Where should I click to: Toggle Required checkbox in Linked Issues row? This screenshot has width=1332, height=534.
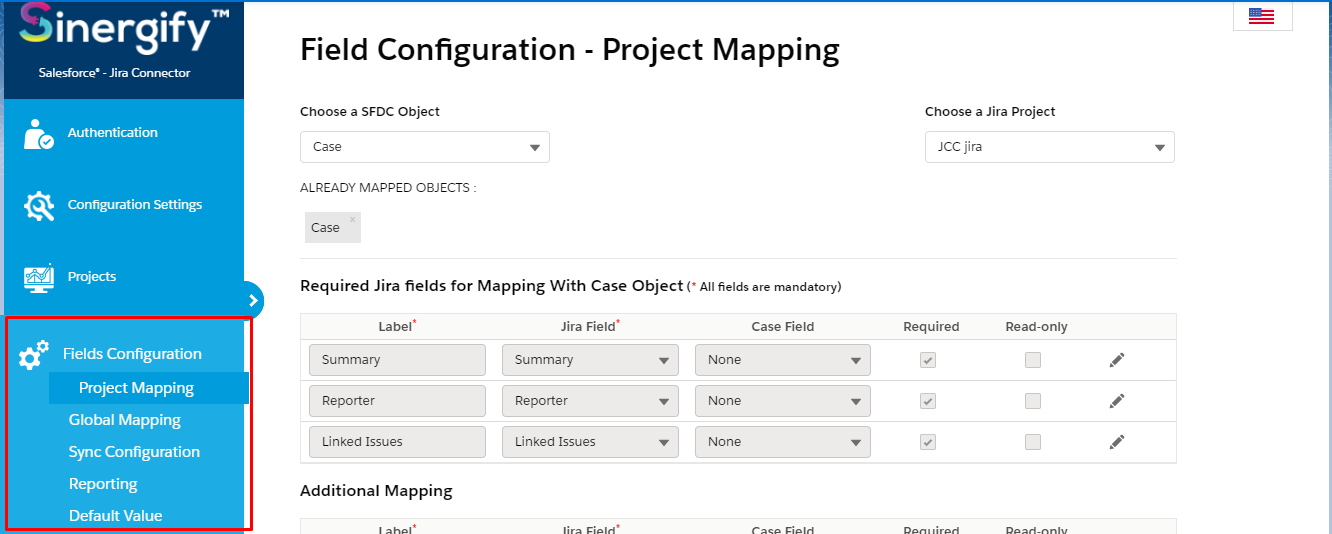(928, 442)
